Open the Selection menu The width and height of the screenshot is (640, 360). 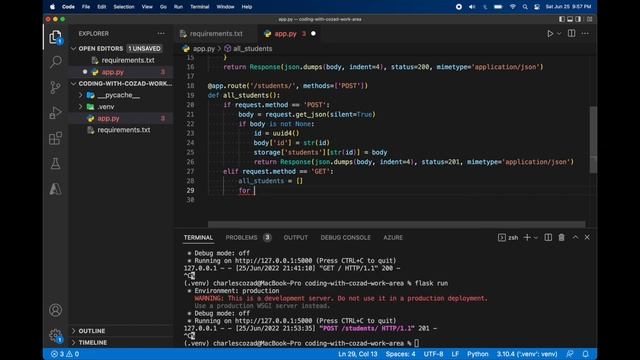pos(124,7)
